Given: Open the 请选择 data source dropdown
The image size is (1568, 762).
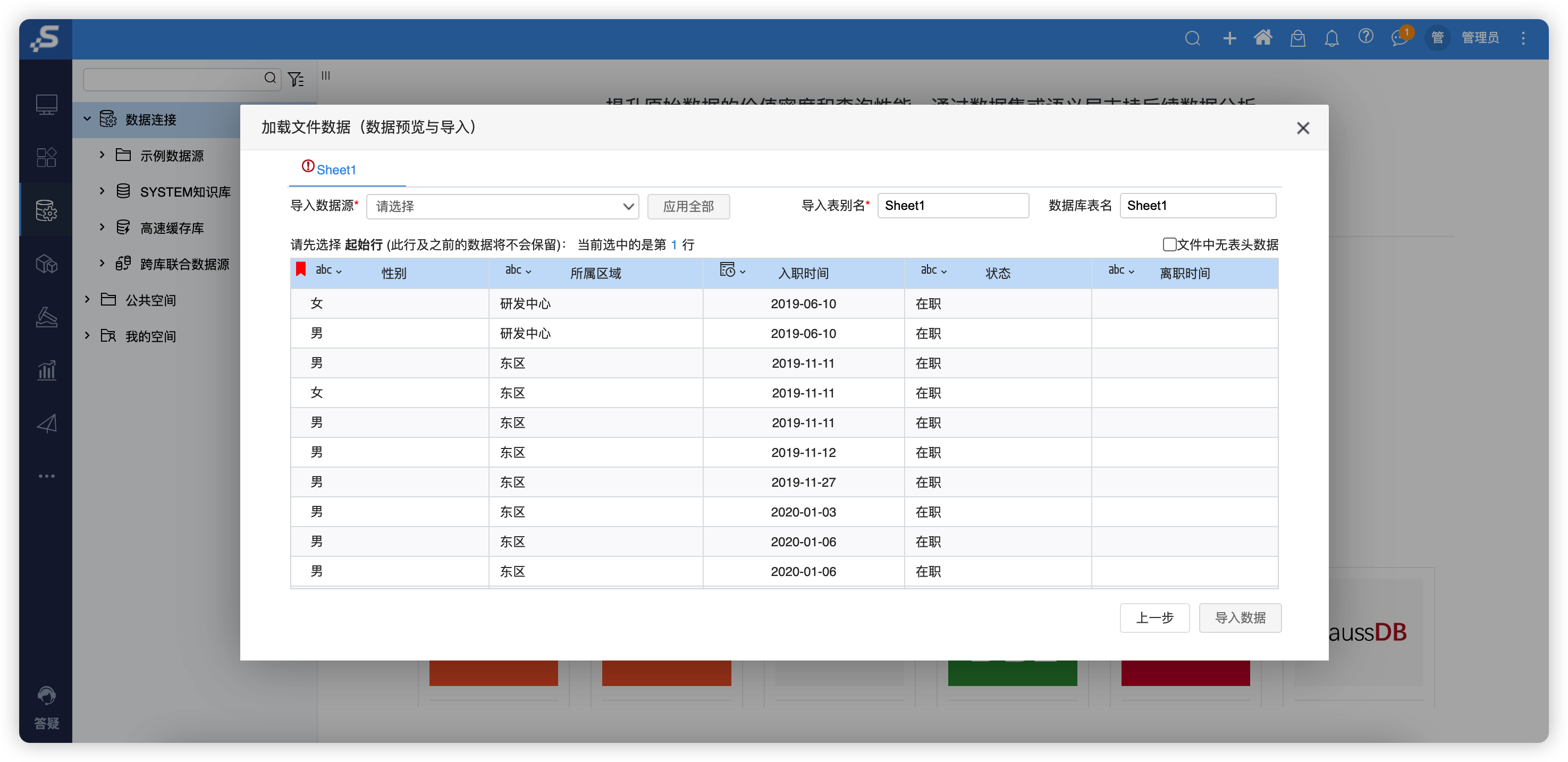Looking at the screenshot, I should pos(502,206).
